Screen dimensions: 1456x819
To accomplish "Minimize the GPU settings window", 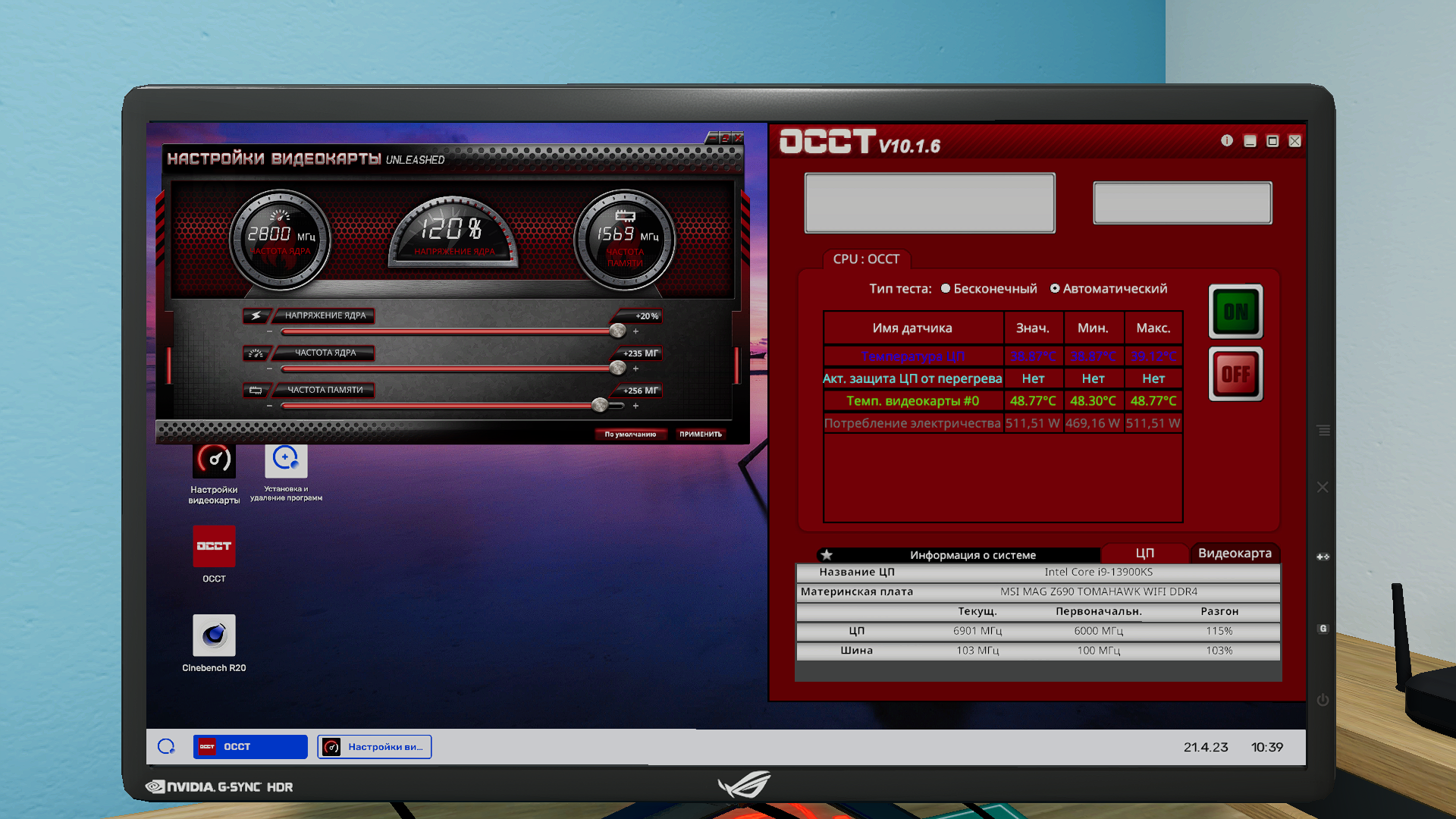I will click(x=713, y=137).
